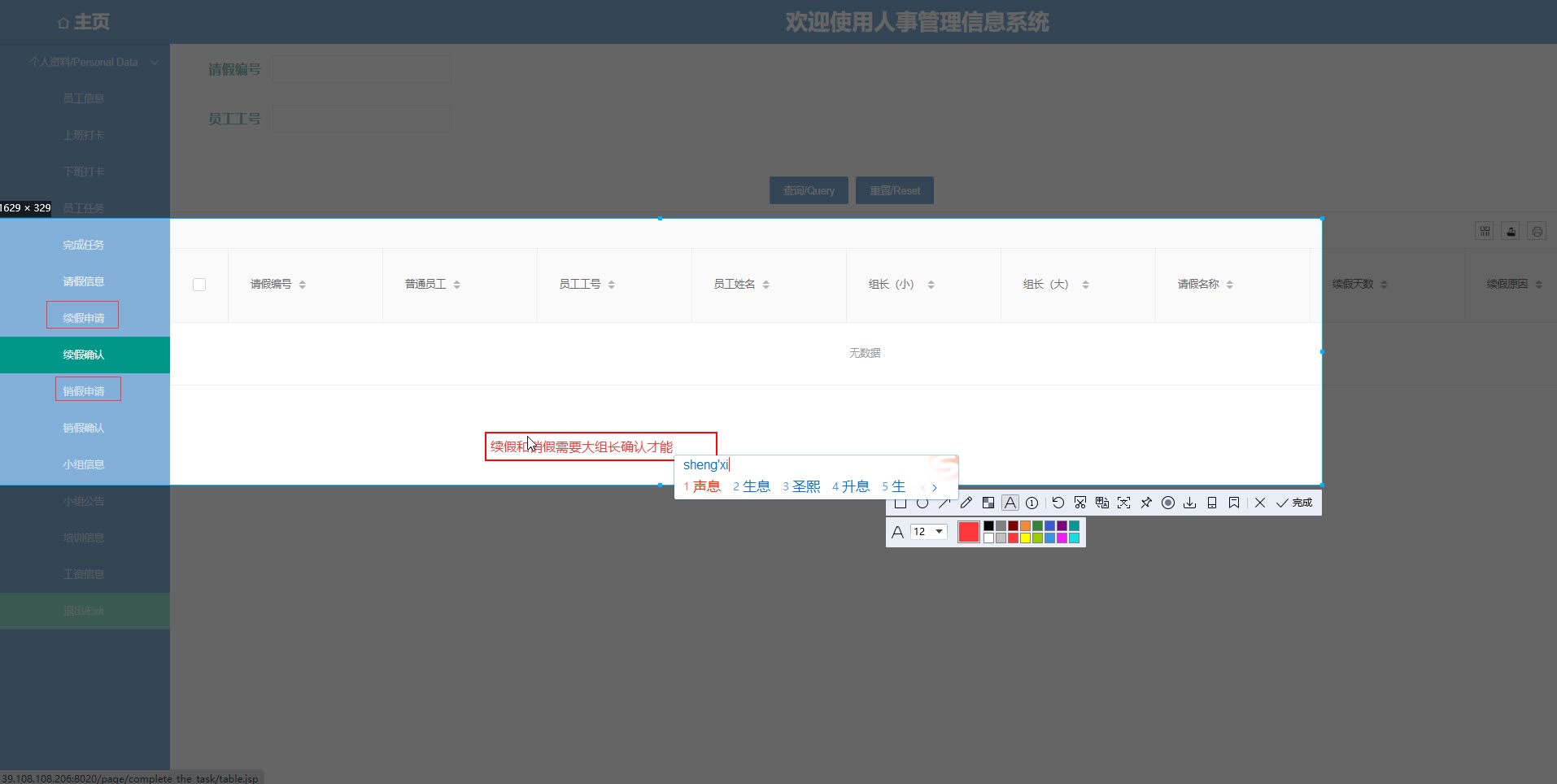Image resolution: width=1557 pixels, height=784 pixels.
Task: Sort table by 请假编号 column arrows
Action: 303,285
